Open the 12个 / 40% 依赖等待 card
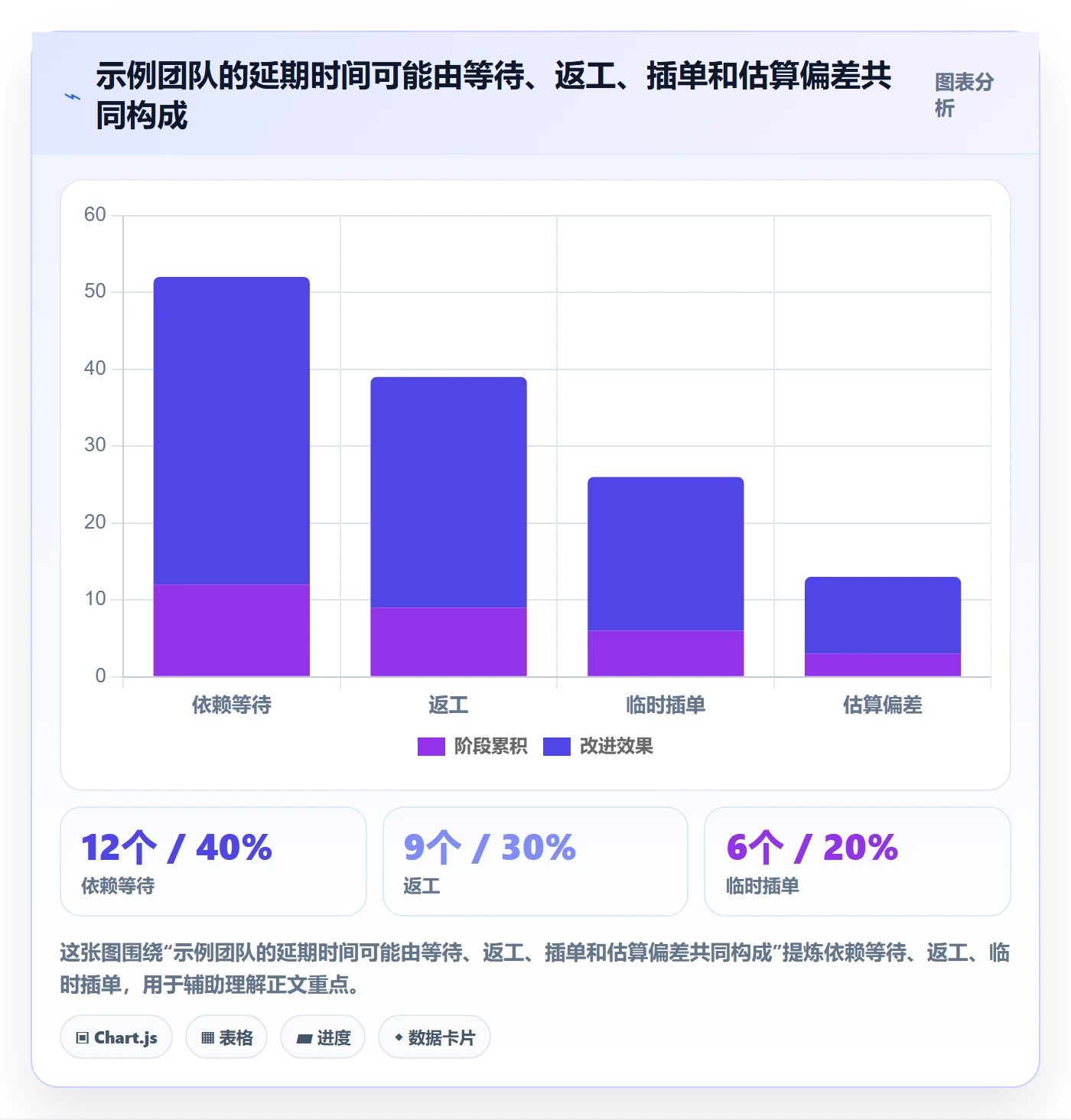This screenshot has width=1071, height=1120. point(213,861)
